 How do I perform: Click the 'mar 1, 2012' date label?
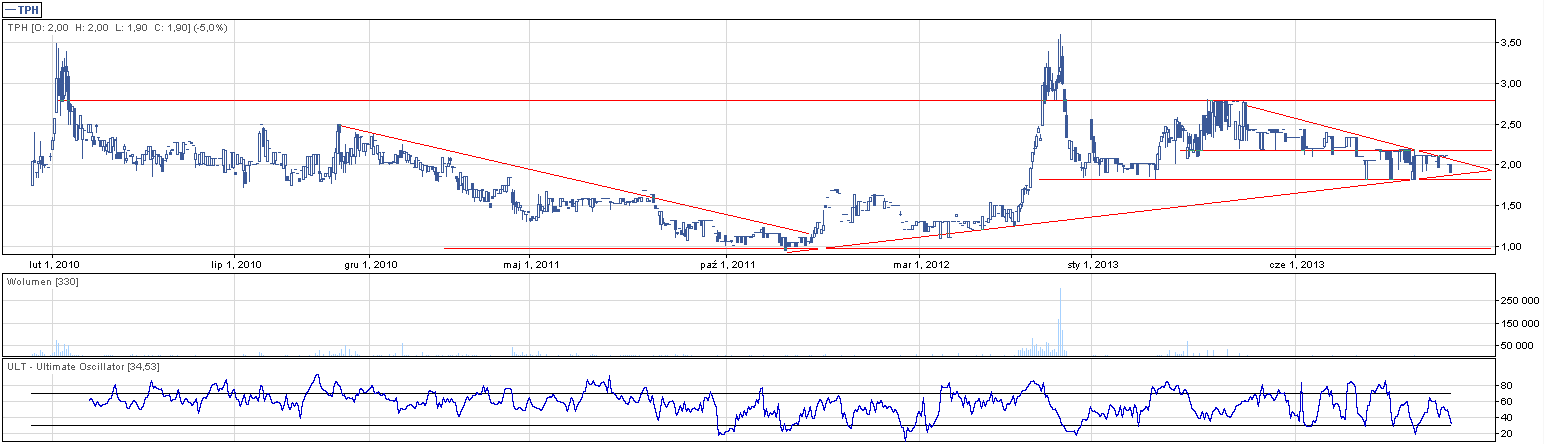click(921, 265)
